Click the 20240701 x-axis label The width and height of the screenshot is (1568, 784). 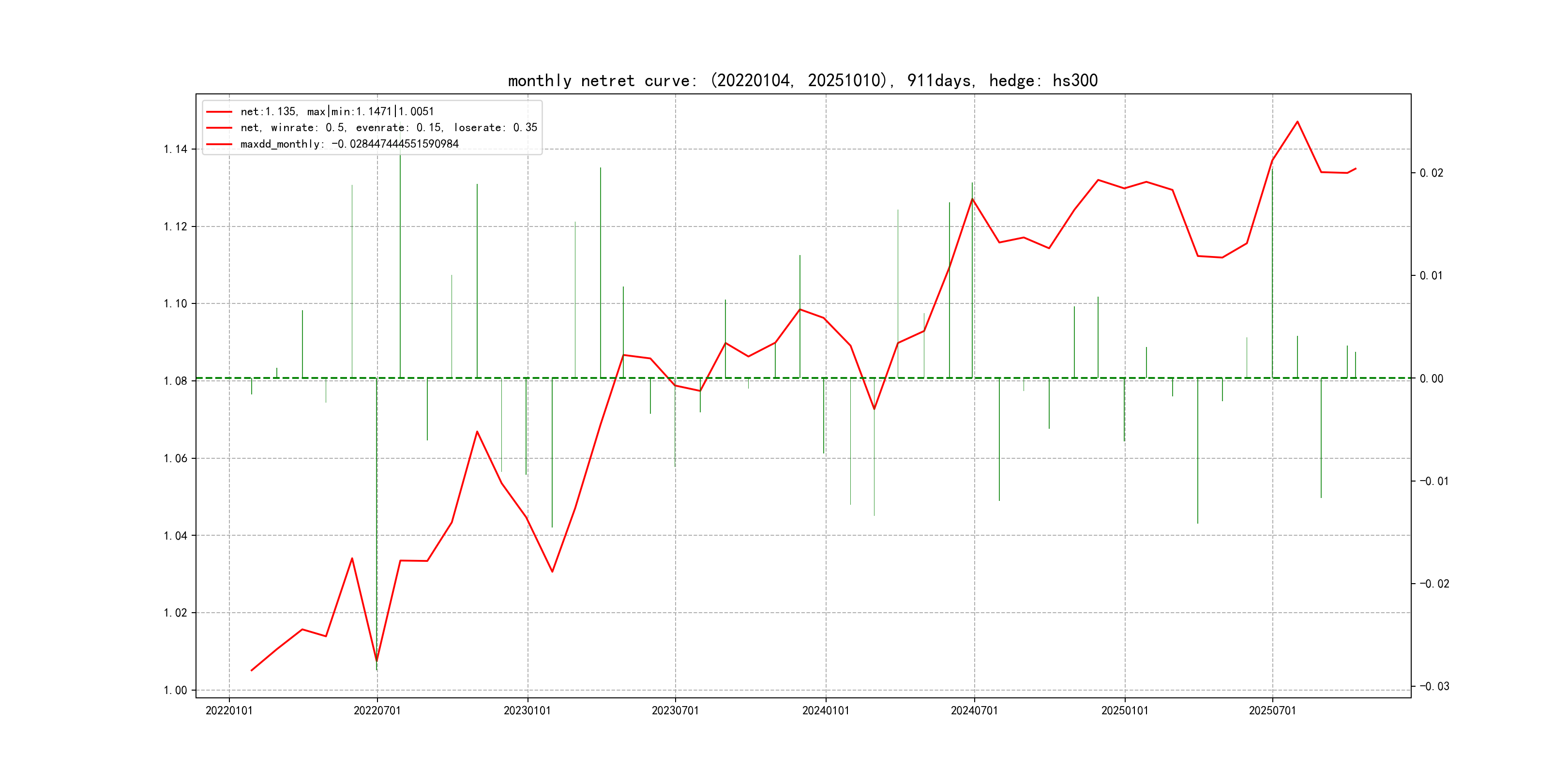pos(974,711)
